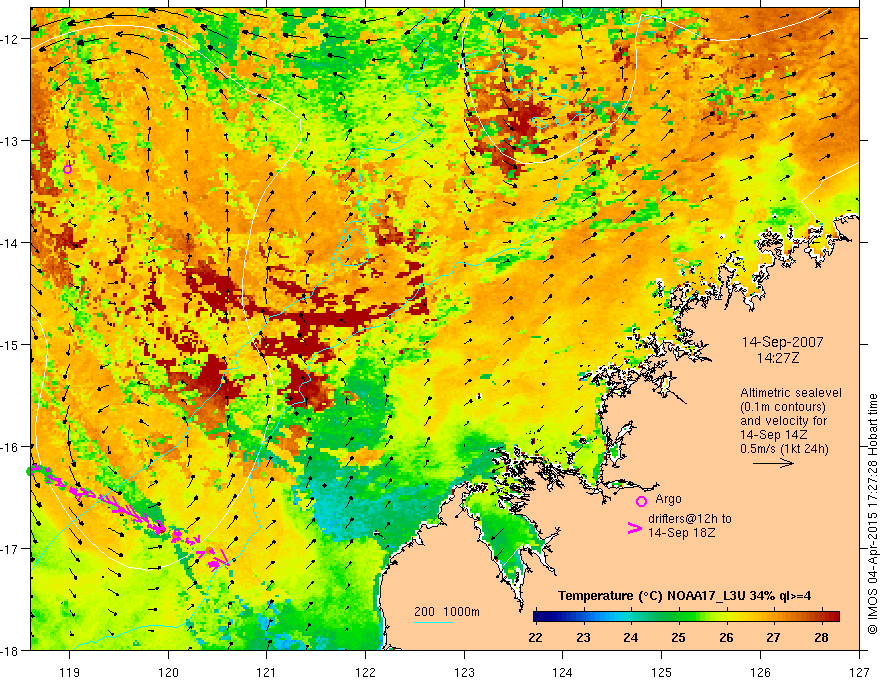Click the magenta drifter legend arrowhead
880x680 pixels.
tap(635, 528)
